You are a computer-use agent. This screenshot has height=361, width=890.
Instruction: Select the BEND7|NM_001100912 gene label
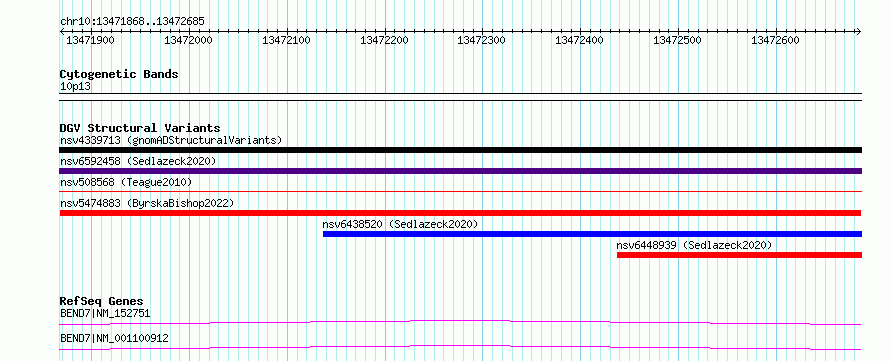point(114,338)
